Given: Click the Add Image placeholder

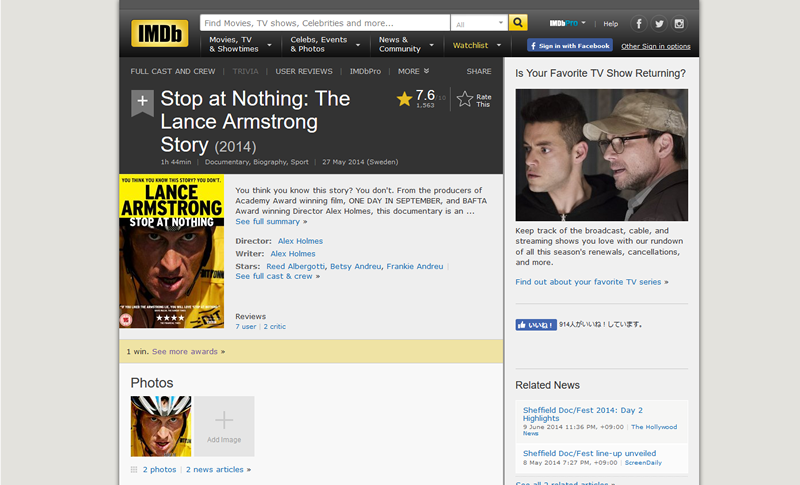Looking at the screenshot, I should pos(224,426).
